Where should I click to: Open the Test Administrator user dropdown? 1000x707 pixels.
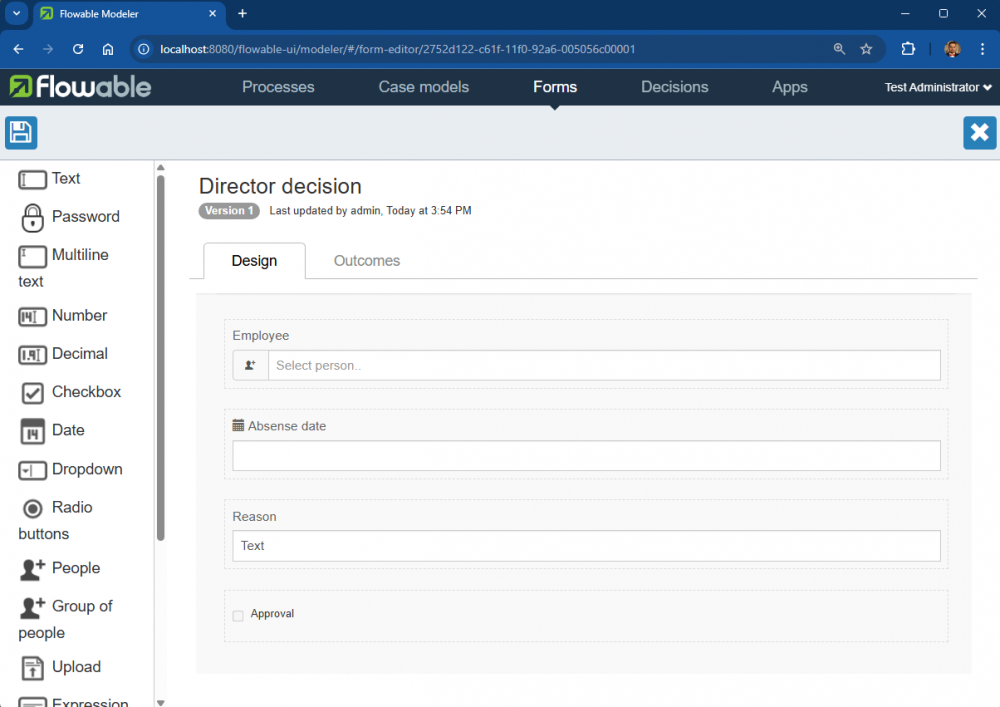point(937,88)
